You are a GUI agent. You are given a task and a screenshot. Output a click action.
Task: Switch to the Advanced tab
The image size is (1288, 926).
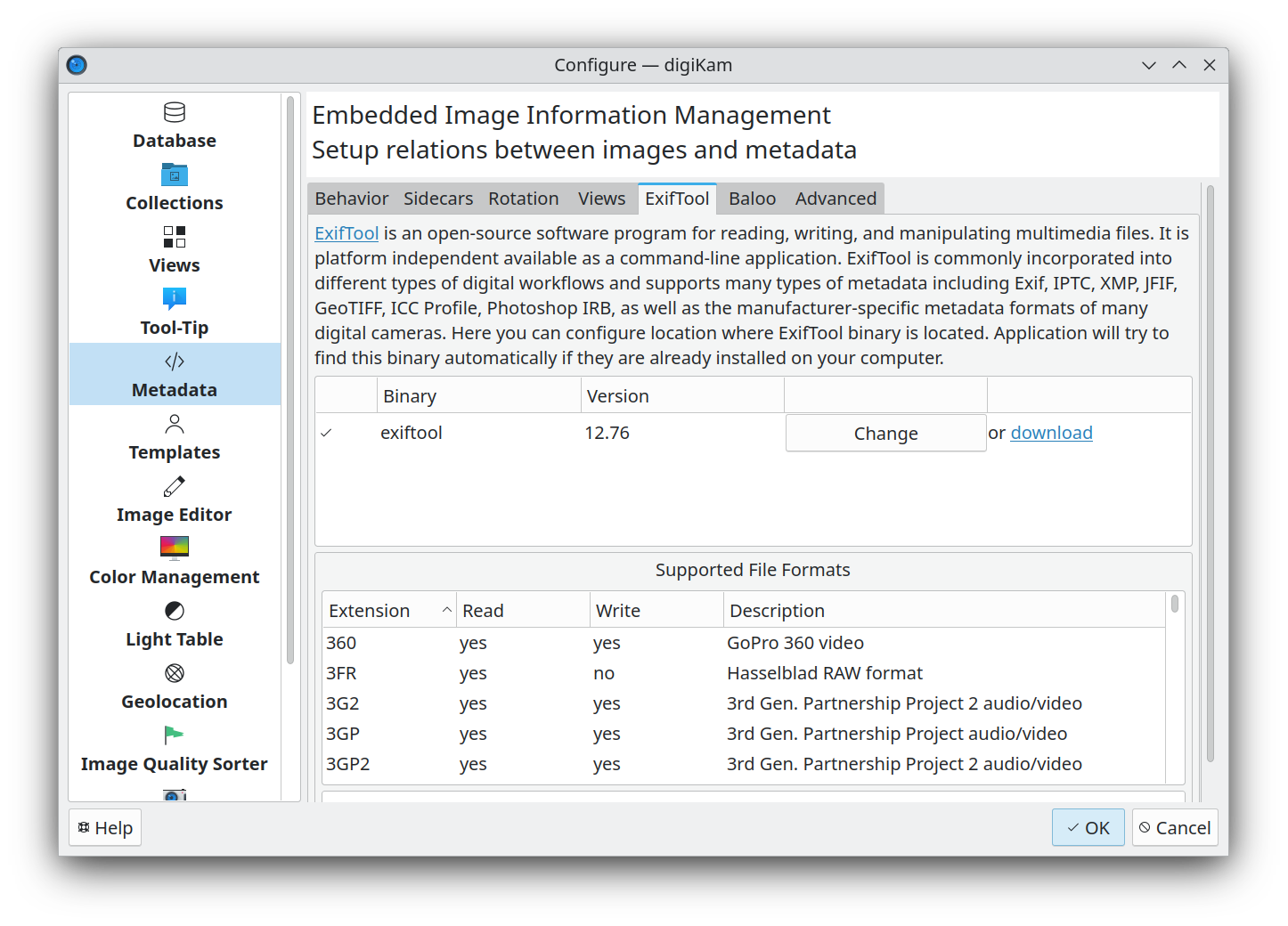point(836,199)
